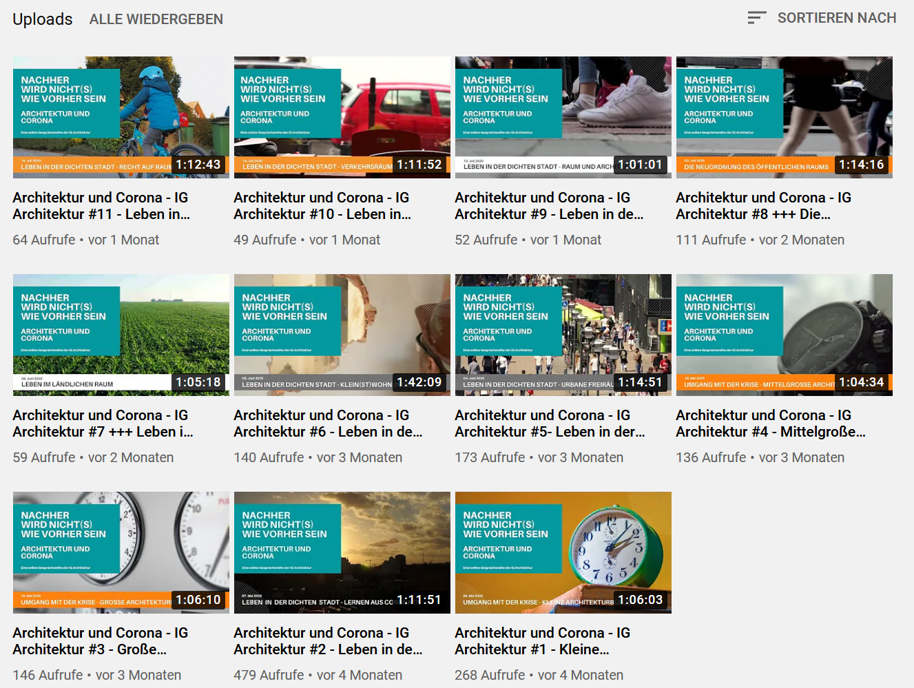914x688 pixels.
Task: Click title link of Architektur #11 video
Action: point(101,206)
